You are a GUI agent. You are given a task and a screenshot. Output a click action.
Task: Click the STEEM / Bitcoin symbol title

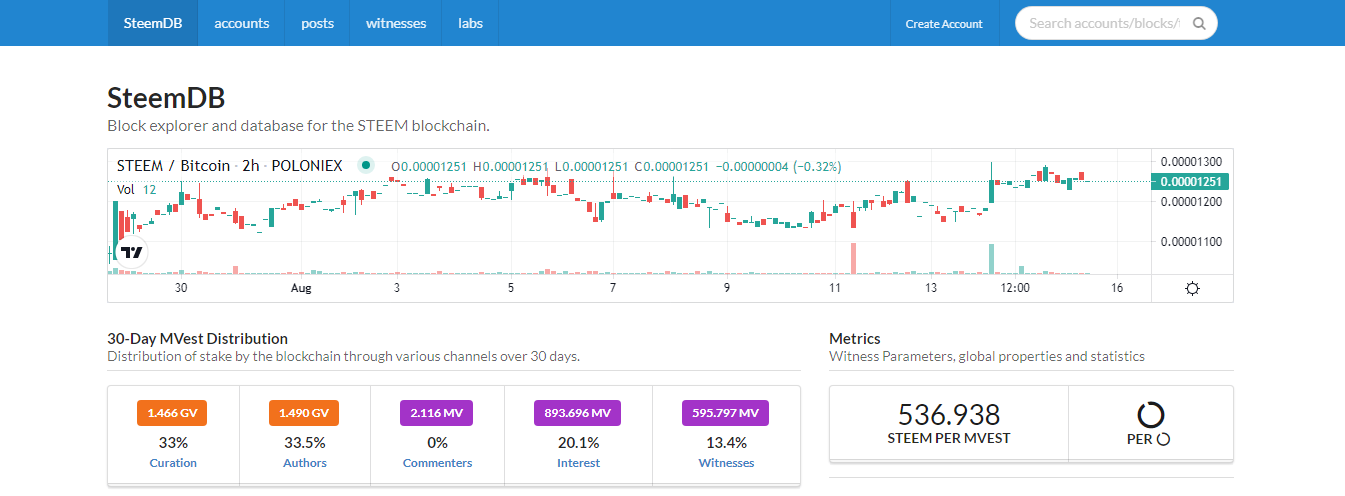coord(173,165)
